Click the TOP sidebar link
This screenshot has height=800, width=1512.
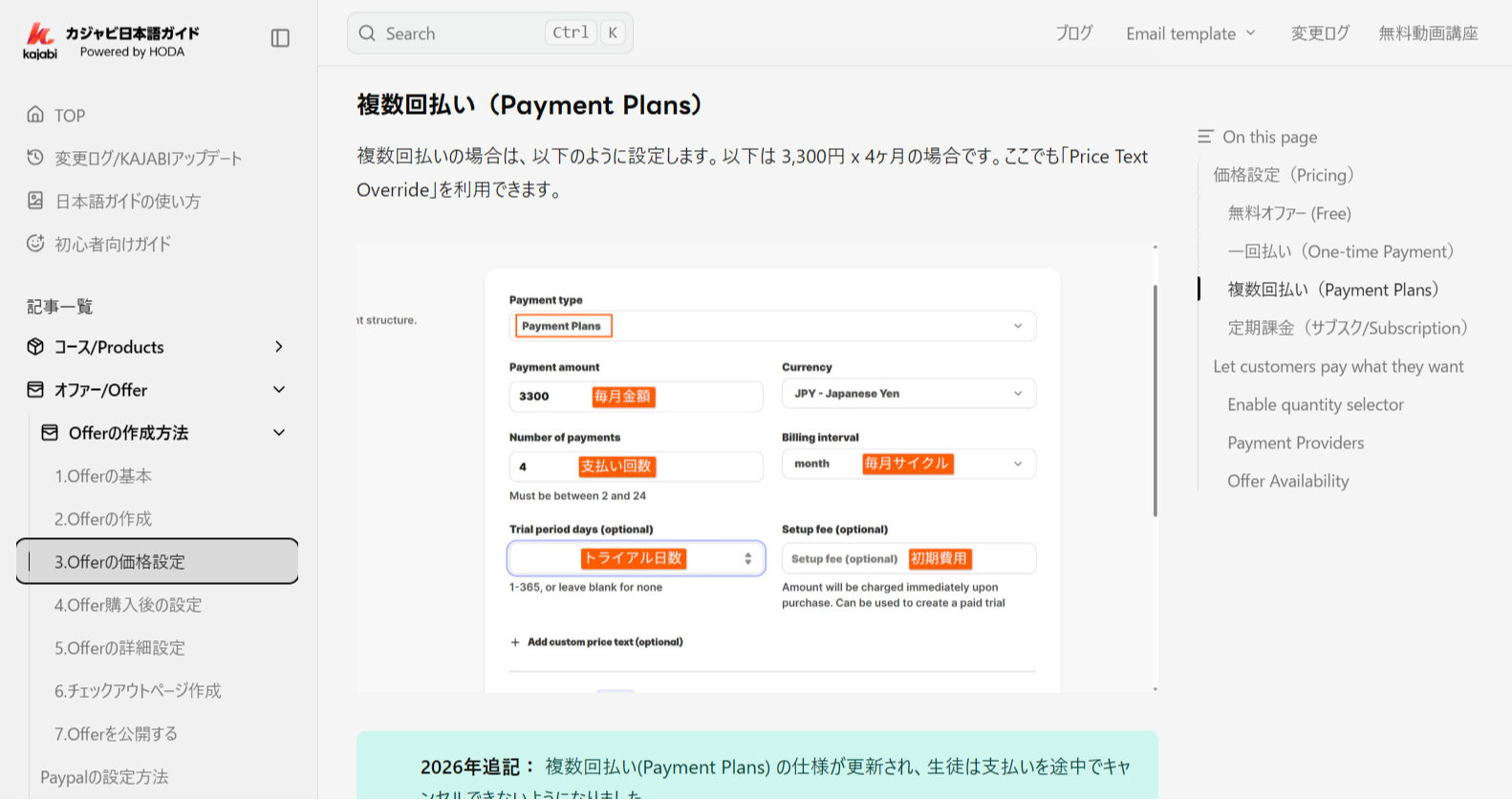pos(70,116)
